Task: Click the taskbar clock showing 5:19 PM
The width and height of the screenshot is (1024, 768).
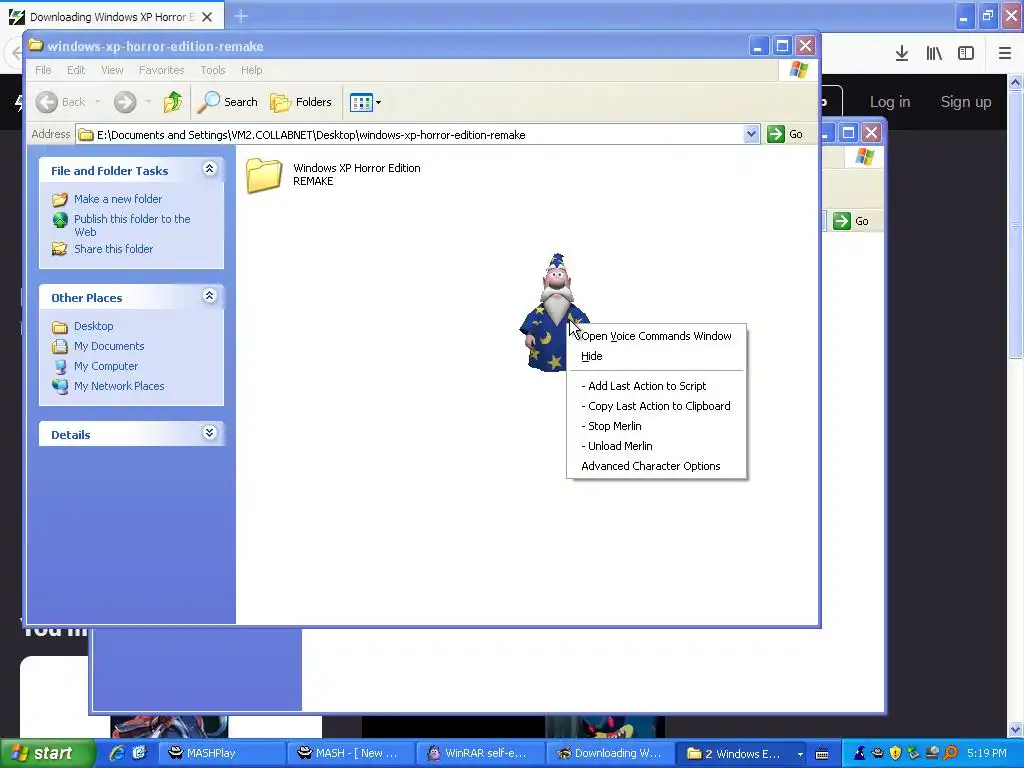Action: (987, 754)
